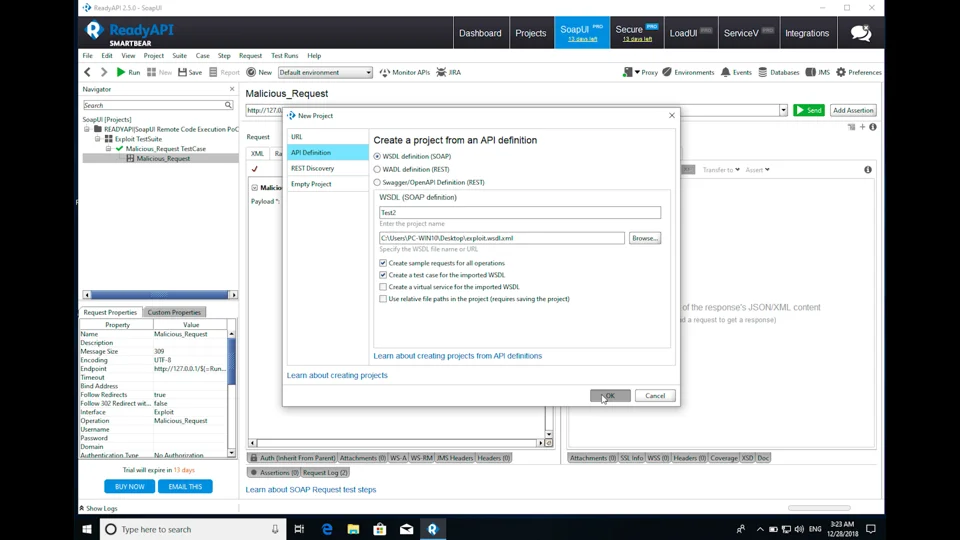Open the chat support bubble icon
This screenshot has height=540, width=960.
(861, 33)
